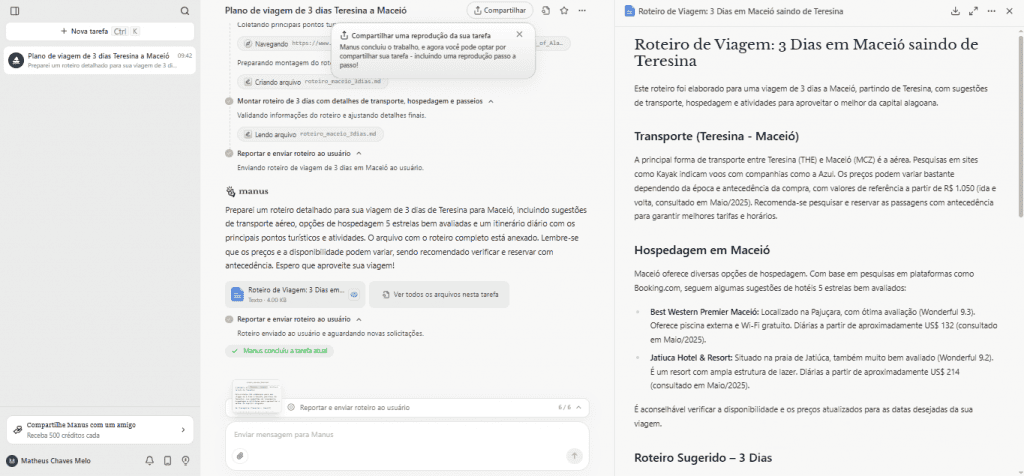Open the task files icon beside Compartilhar
This screenshot has width=1024, height=476.
coord(546,10)
